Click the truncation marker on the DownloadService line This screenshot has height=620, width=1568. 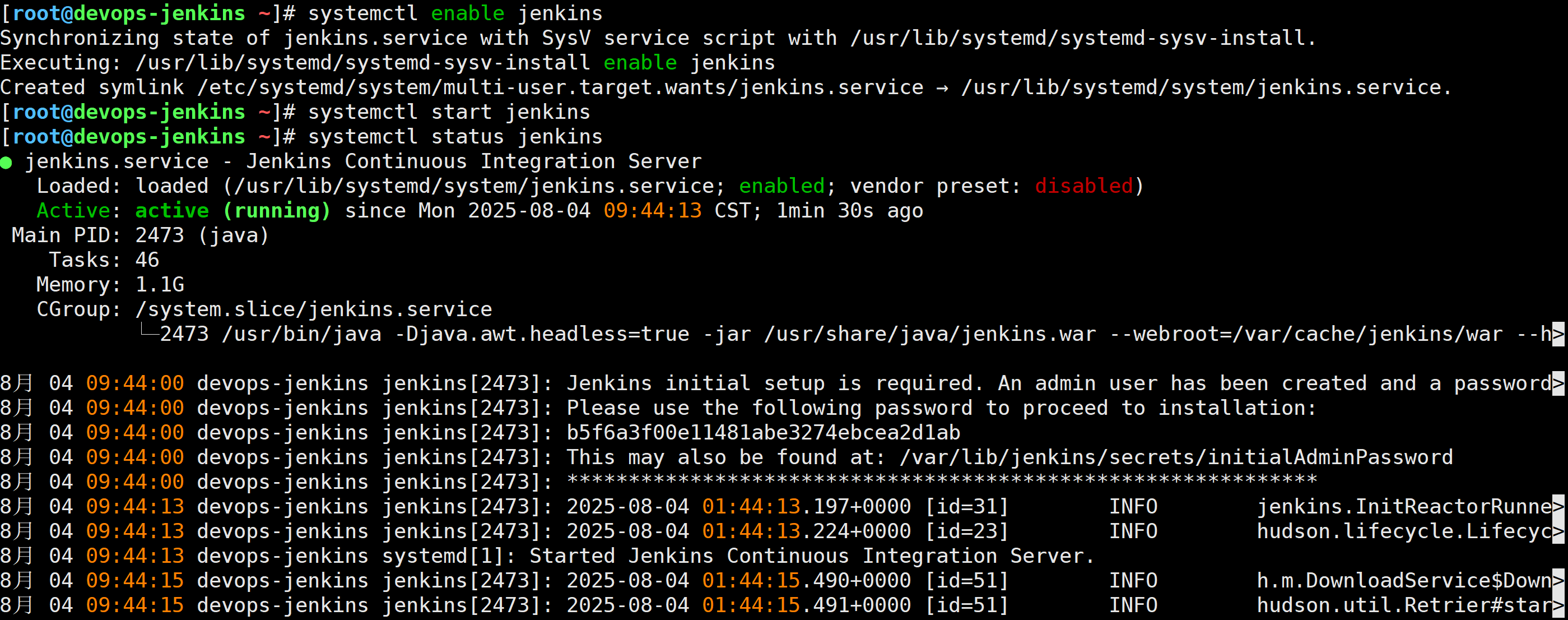1558,580
